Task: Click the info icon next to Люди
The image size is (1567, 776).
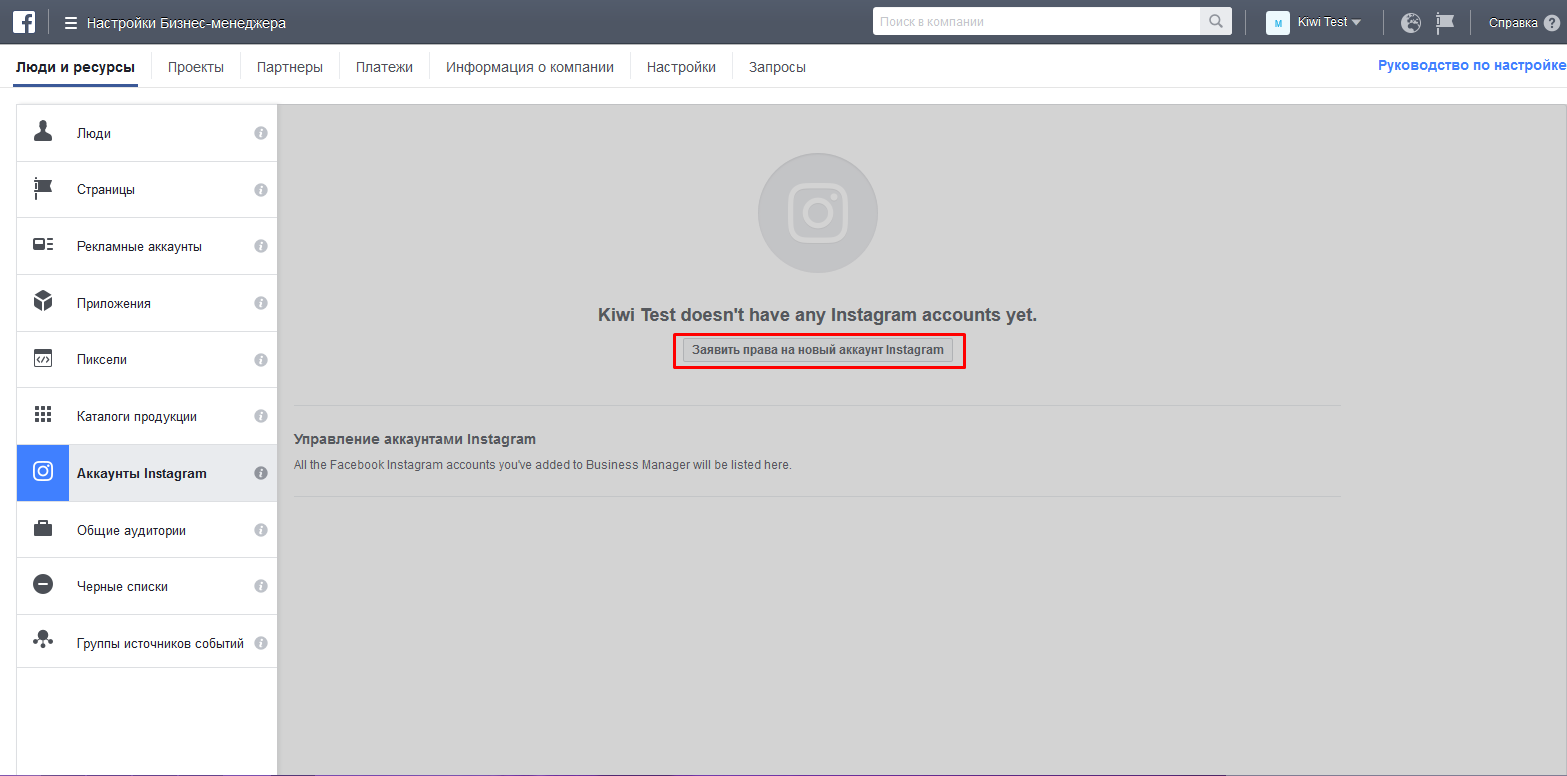Action: point(261,133)
